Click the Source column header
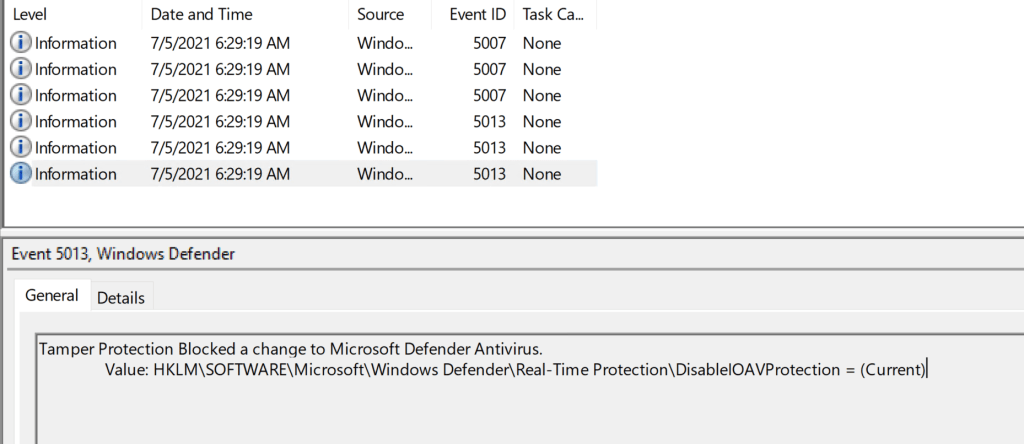This screenshot has height=444, width=1024. [x=380, y=15]
